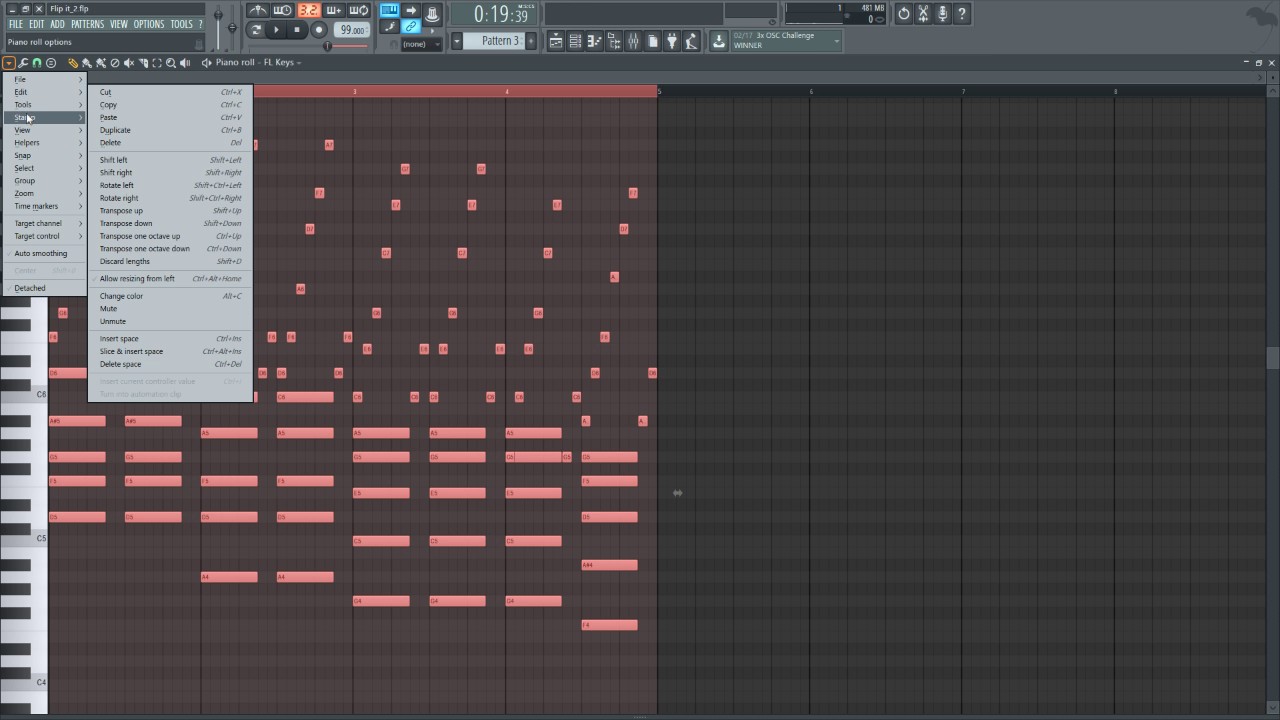The image size is (1280, 720).
Task: Select the pencil draw tool
Action: (72, 63)
